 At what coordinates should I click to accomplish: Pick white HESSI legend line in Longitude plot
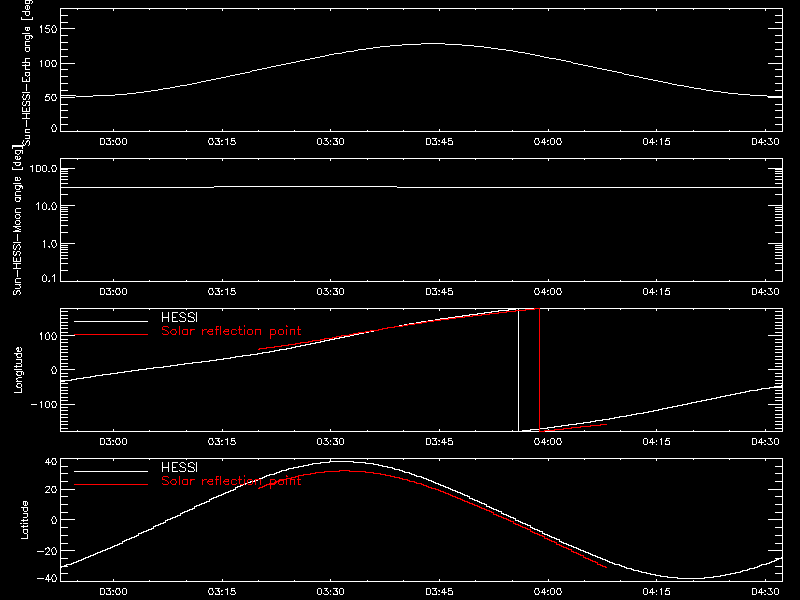point(111,321)
